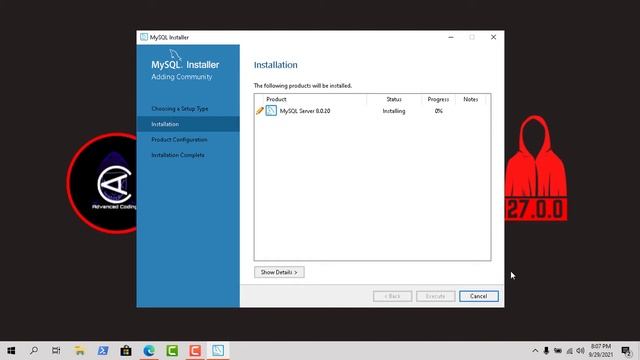Open the volume tray icon
Screen dimensions: 640x360
[x=580, y=351]
